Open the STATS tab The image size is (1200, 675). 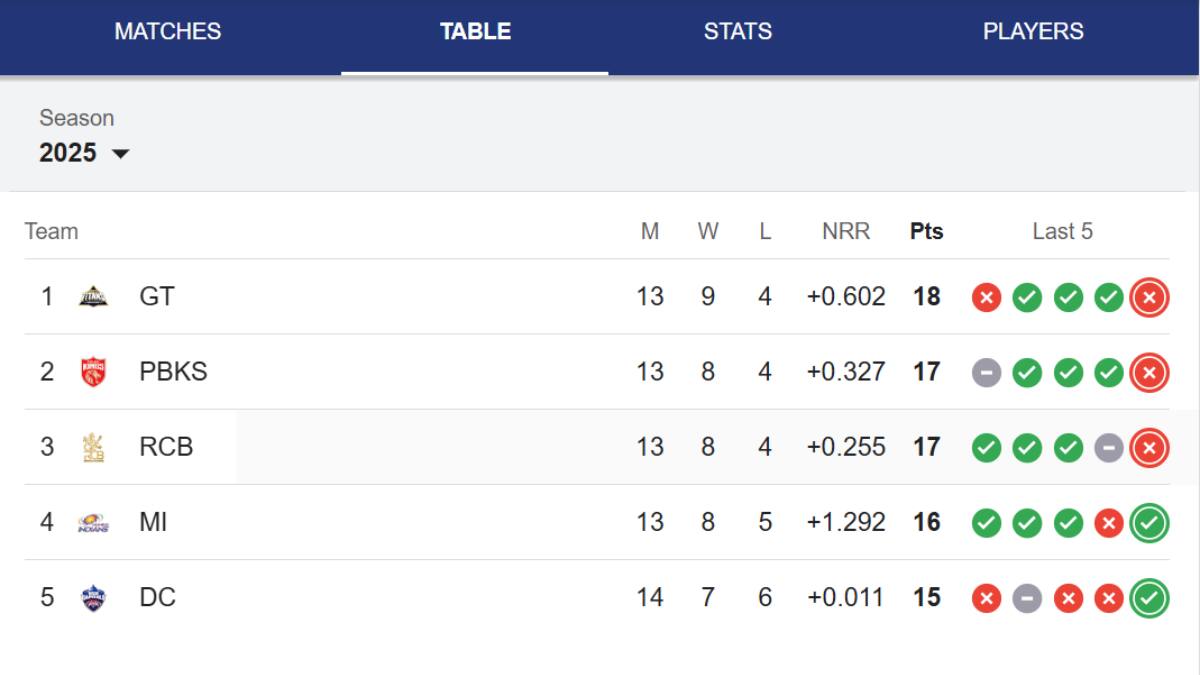pyautogui.click(x=738, y=31)
